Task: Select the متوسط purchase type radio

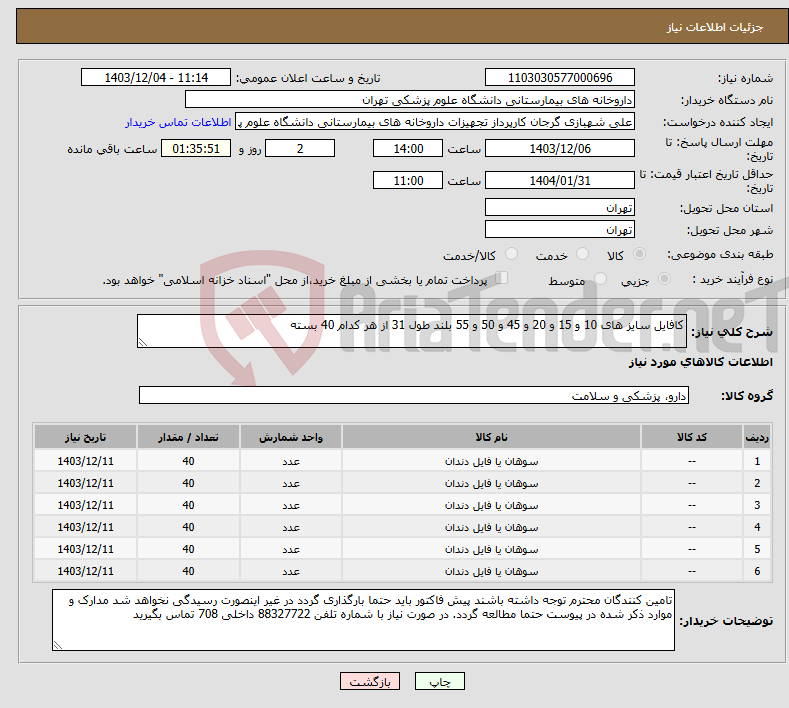Action: click(600, 279)
